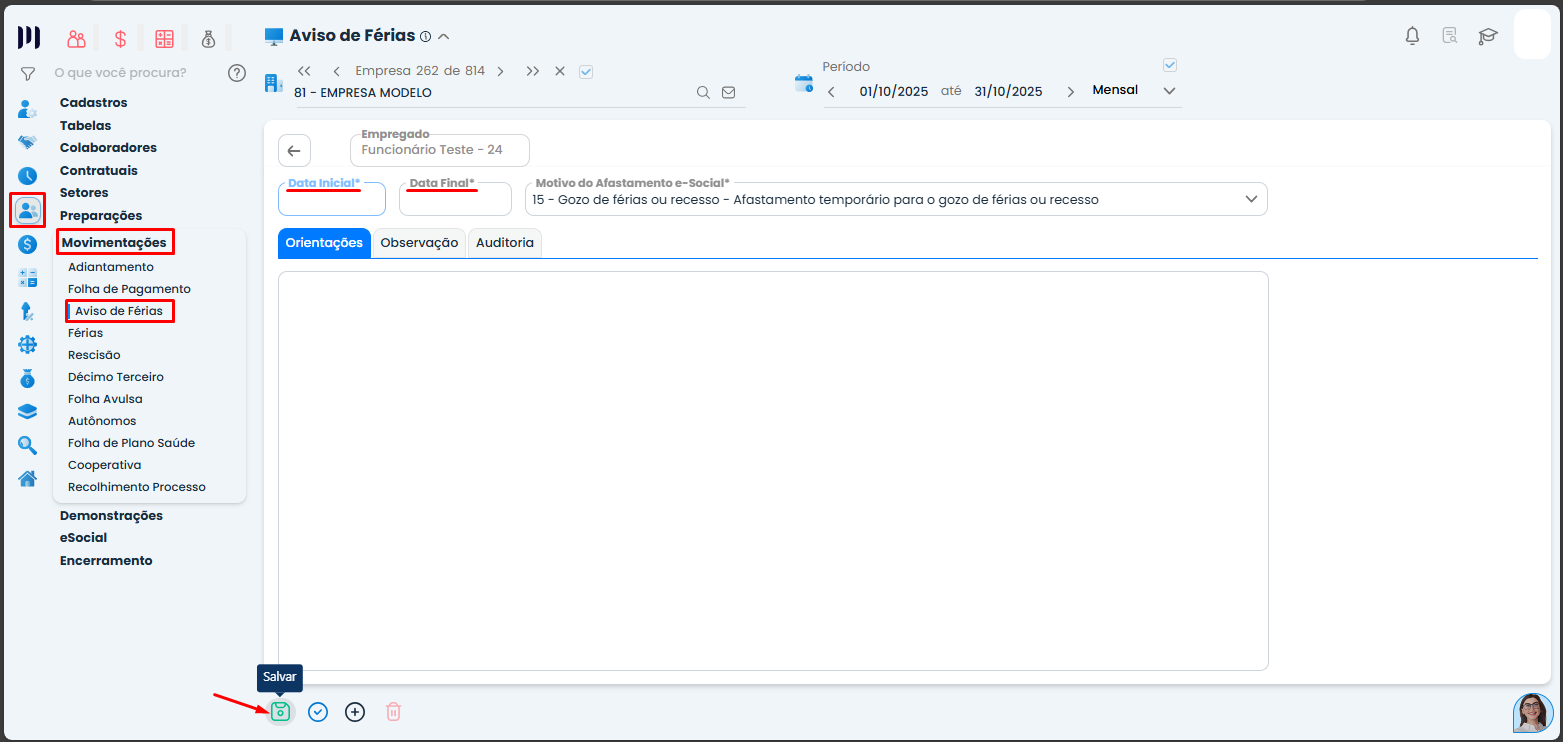The image size is (1563, 742).
Task: Open Folha de Pagamento in Movimentações
Action: click(x=129, y=289)
